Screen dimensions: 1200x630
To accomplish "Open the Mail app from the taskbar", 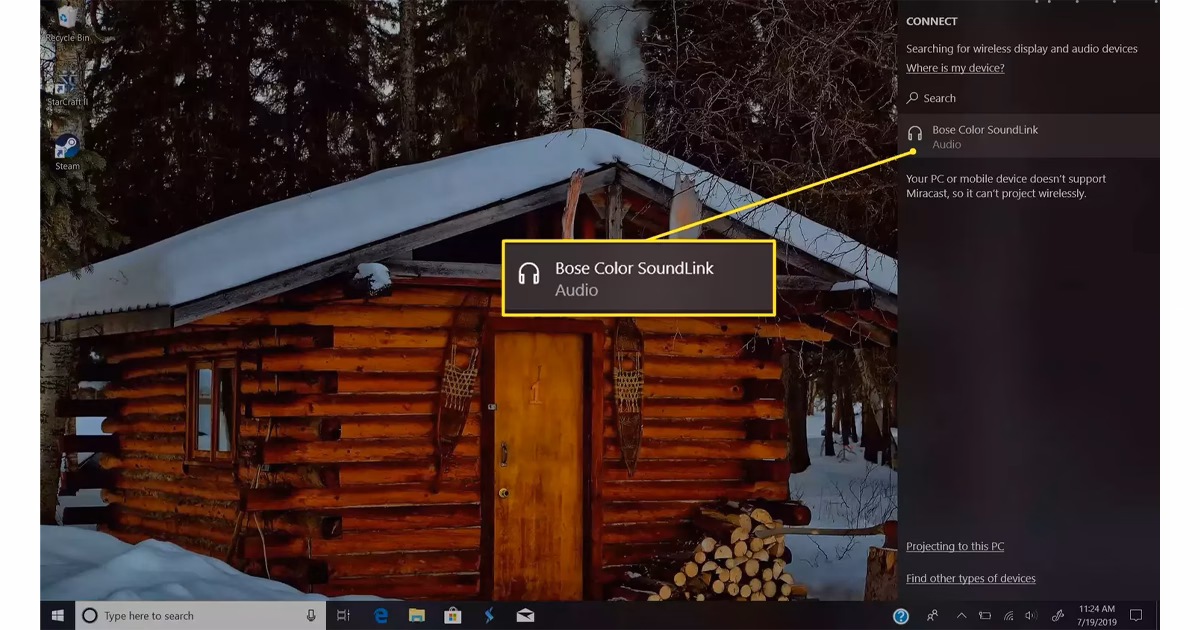I will point(525,615).
